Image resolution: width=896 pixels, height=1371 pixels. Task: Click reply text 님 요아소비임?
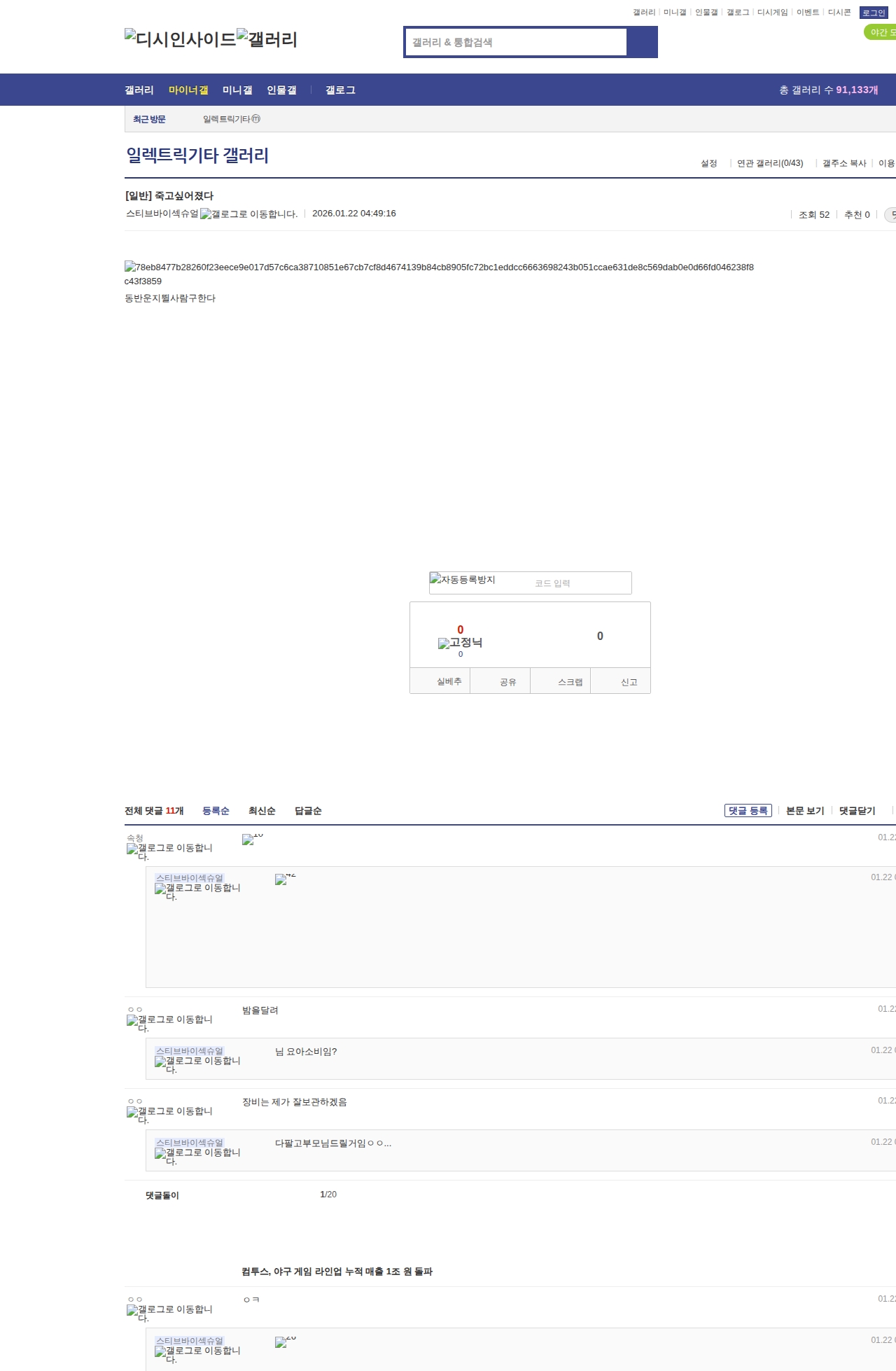tap(306, 1052)
